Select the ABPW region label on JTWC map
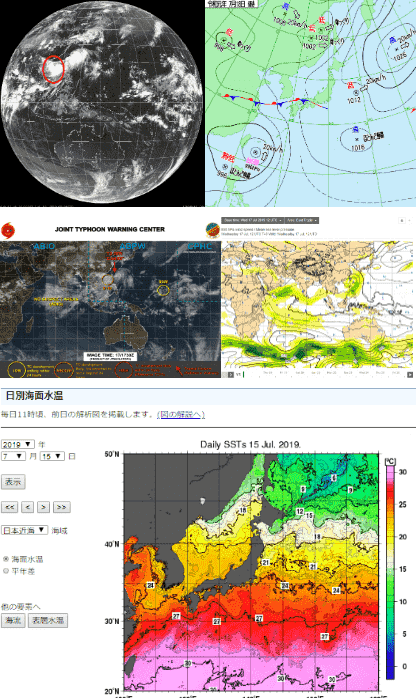Viewport: 416px width, 698px height. pos(133,246)
